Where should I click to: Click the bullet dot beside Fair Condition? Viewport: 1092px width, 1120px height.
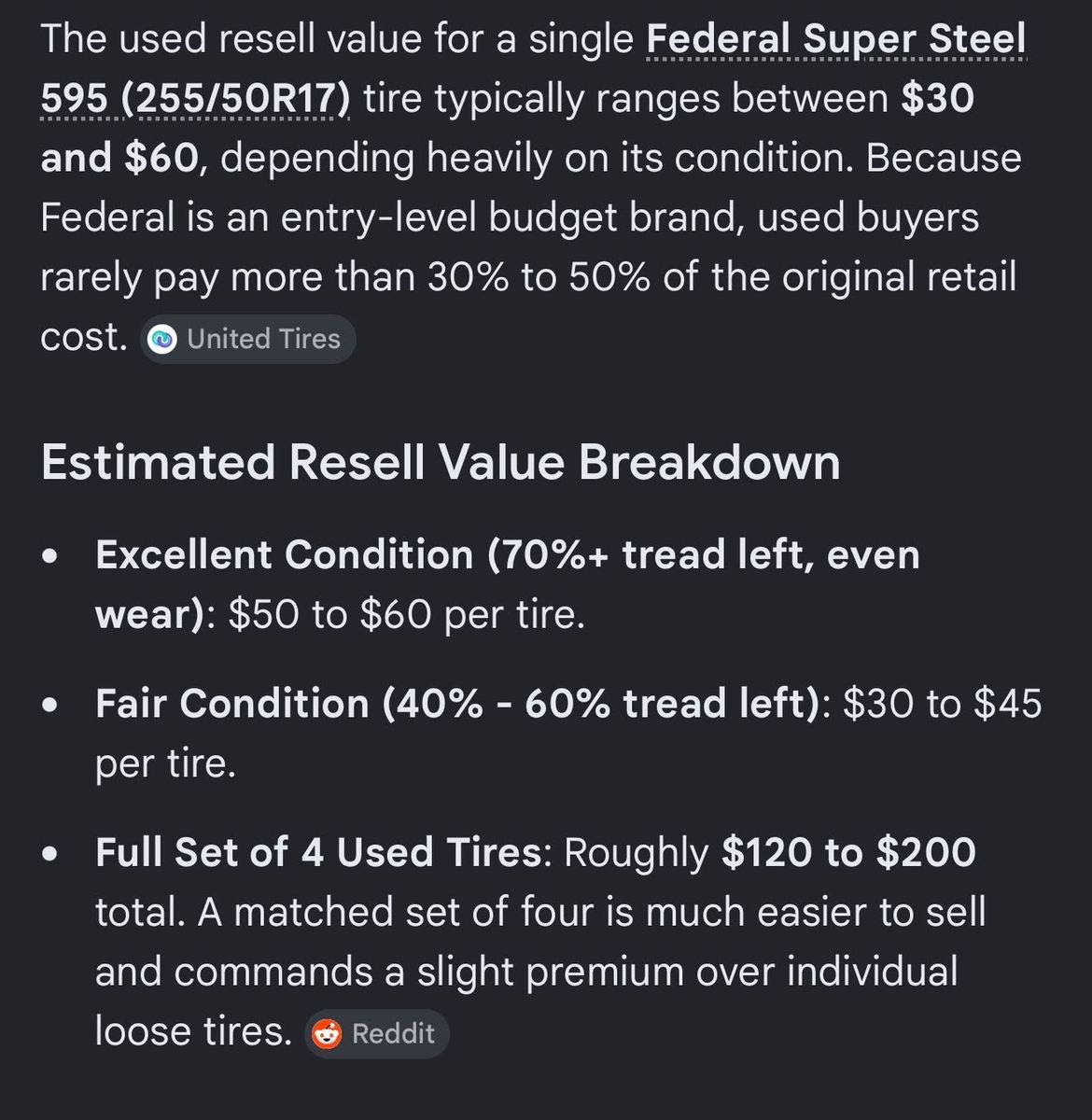52,706
